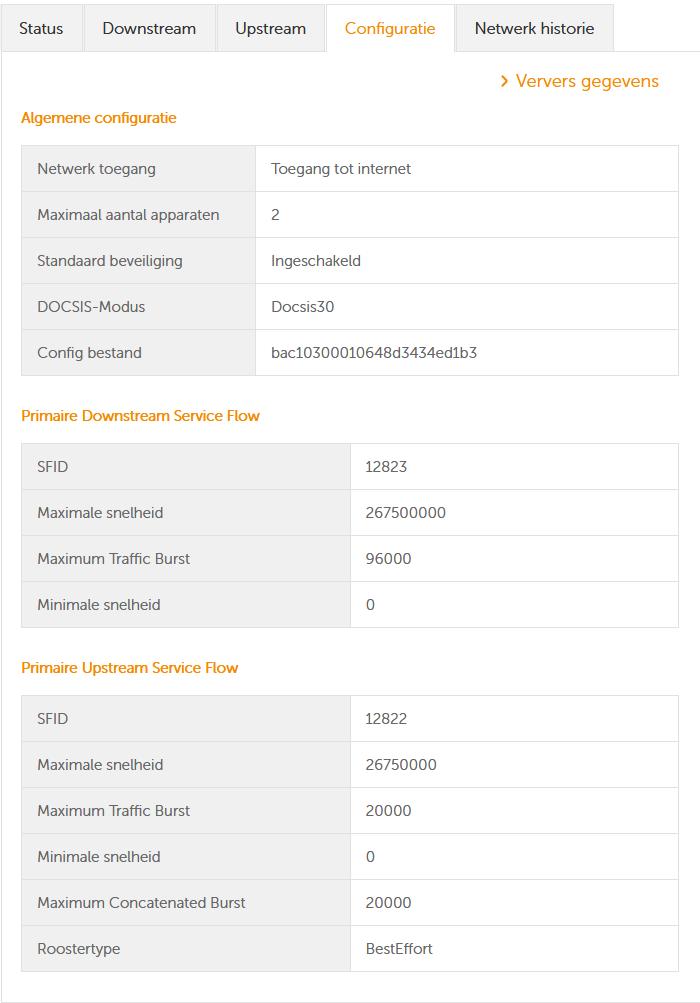The width and height of the screenshot is (700, 1003).
Task: Click the Maximum Concatenated Burst label
Action: [x=141, y=903]
